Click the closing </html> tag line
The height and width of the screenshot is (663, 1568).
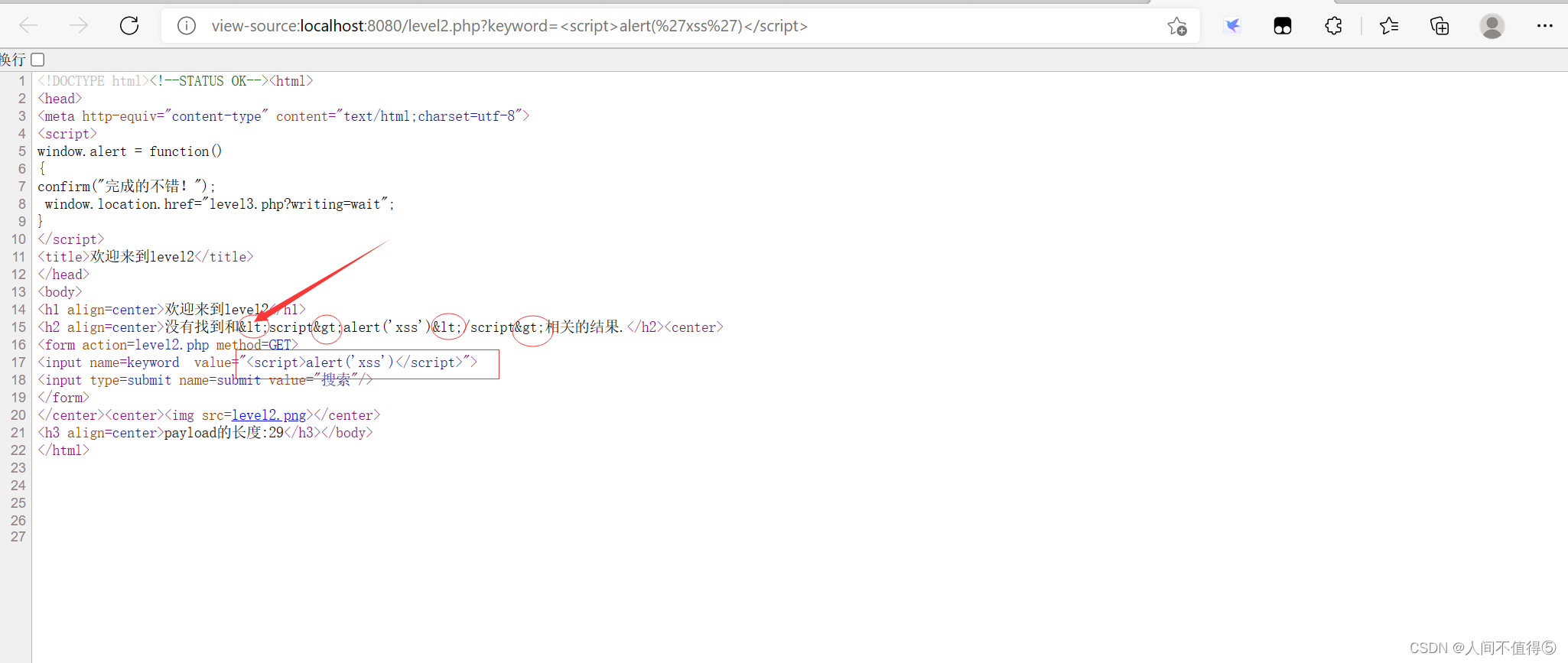click(63, 450)
